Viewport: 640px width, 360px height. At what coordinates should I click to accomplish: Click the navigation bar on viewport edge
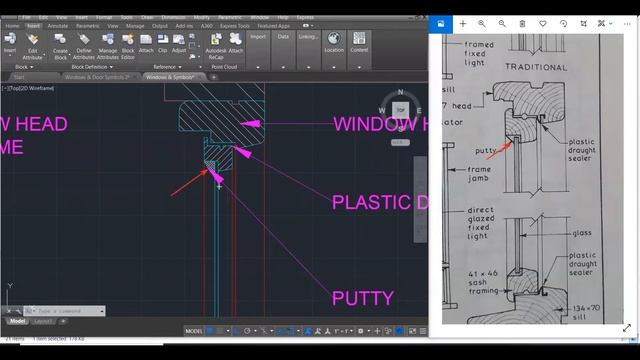coord(420,199)
